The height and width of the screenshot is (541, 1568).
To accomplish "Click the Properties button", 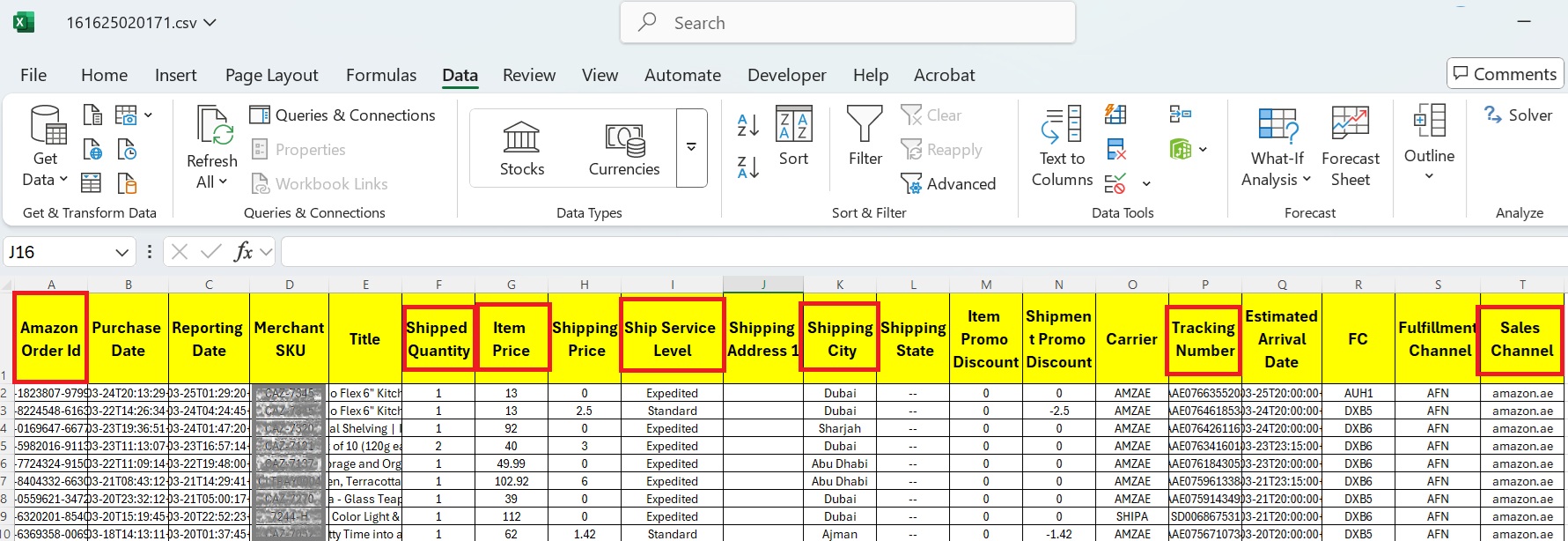I will click(298, 150).
